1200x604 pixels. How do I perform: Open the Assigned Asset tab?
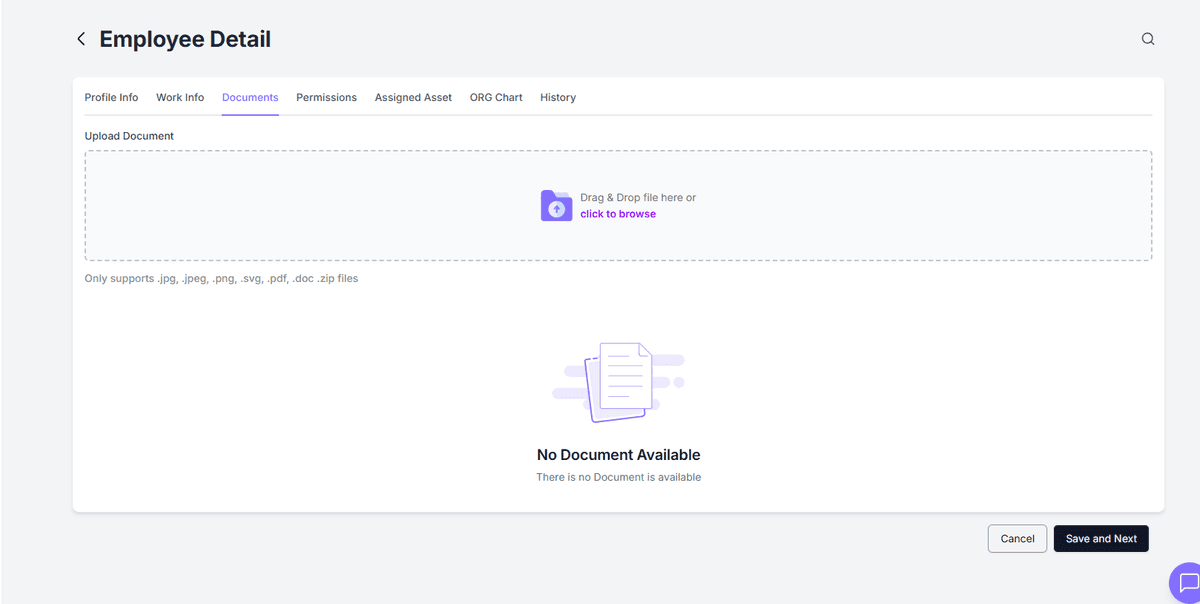point(413,97)
